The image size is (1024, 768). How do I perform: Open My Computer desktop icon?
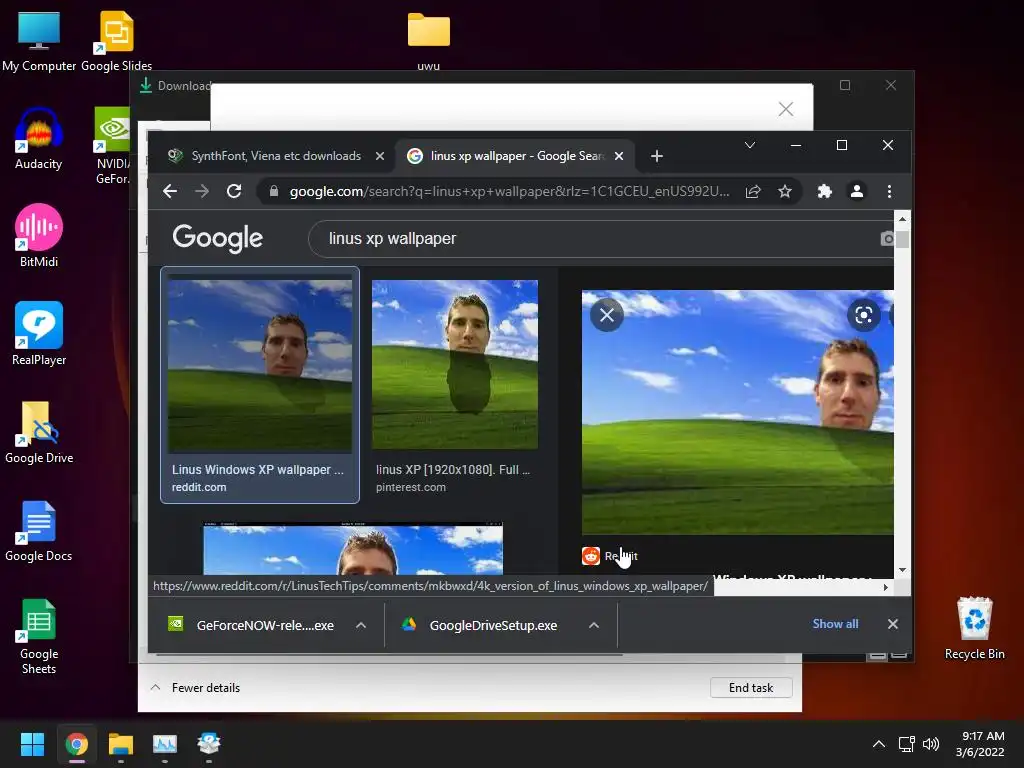[x=39, y=40]
